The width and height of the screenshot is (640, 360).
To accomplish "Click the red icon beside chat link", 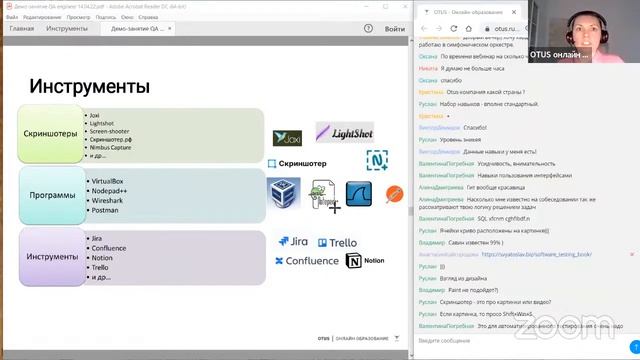I will 632,254.
